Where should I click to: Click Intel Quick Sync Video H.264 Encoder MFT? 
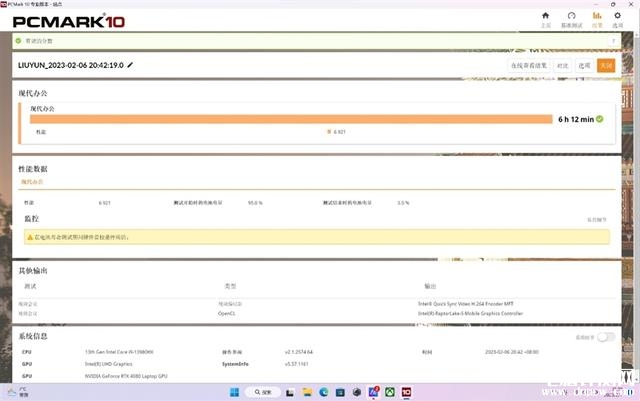(466, 304)
